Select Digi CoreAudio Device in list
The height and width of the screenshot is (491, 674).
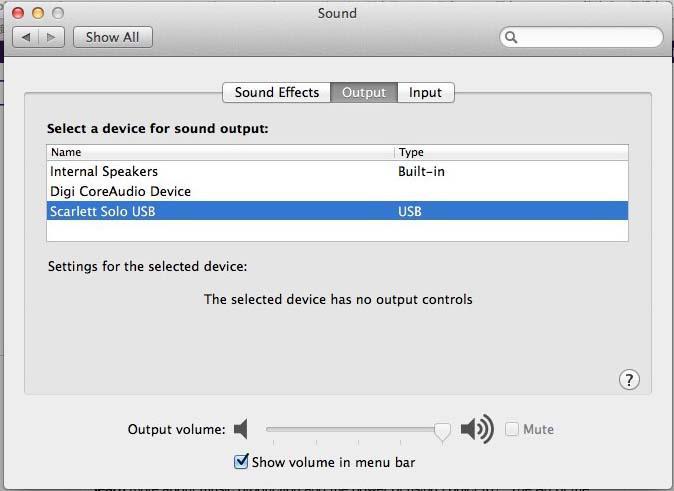click(x=120, y=191)
